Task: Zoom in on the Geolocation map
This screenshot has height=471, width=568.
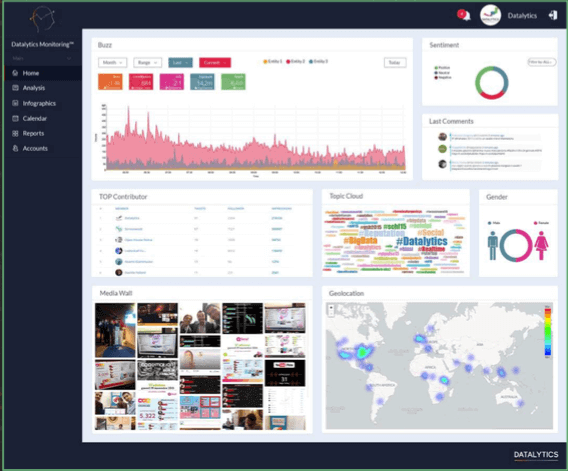Action: (331, 308)
